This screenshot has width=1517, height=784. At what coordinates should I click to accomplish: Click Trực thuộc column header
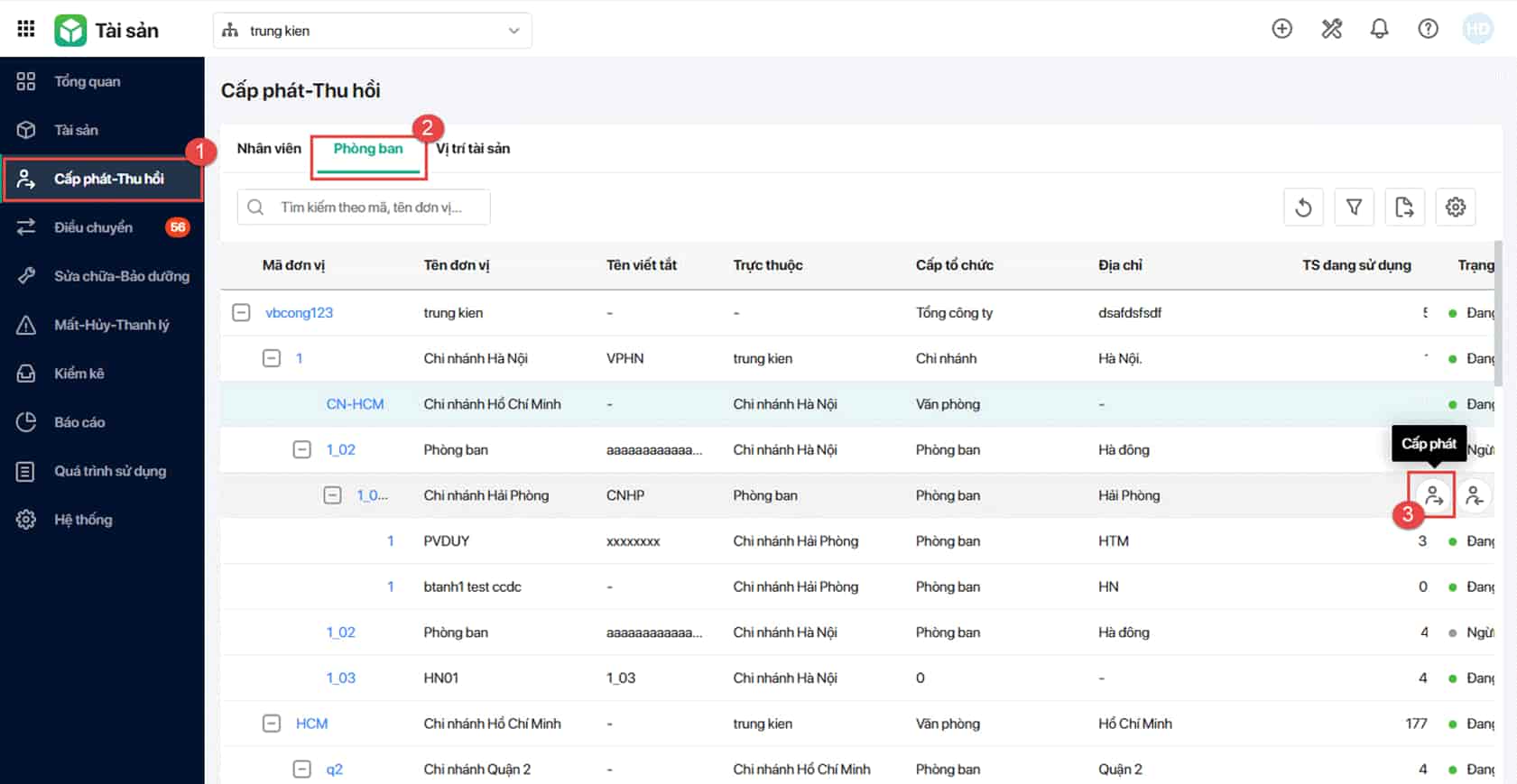(x=768, y=265)
